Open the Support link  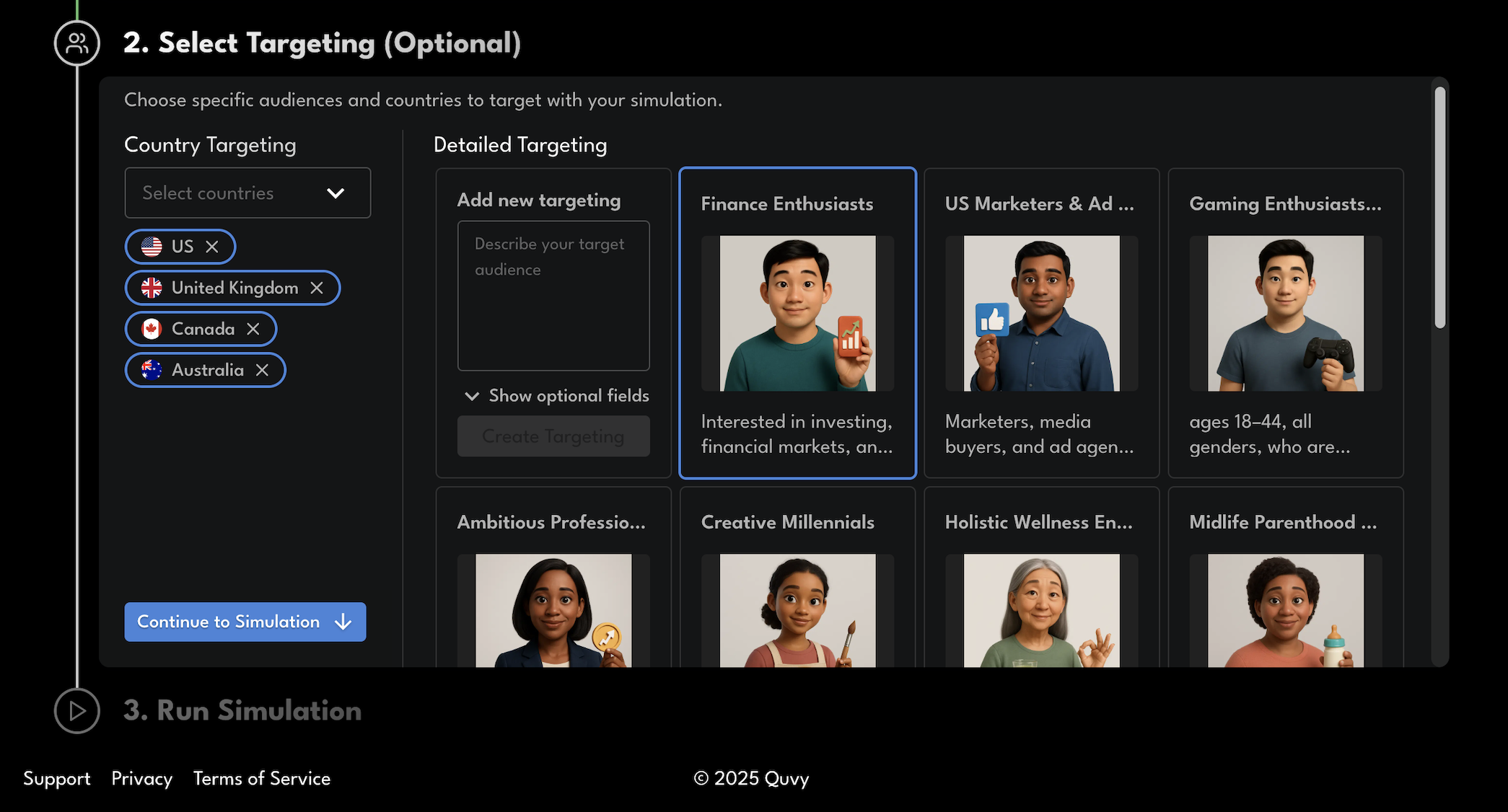point(57,779)
